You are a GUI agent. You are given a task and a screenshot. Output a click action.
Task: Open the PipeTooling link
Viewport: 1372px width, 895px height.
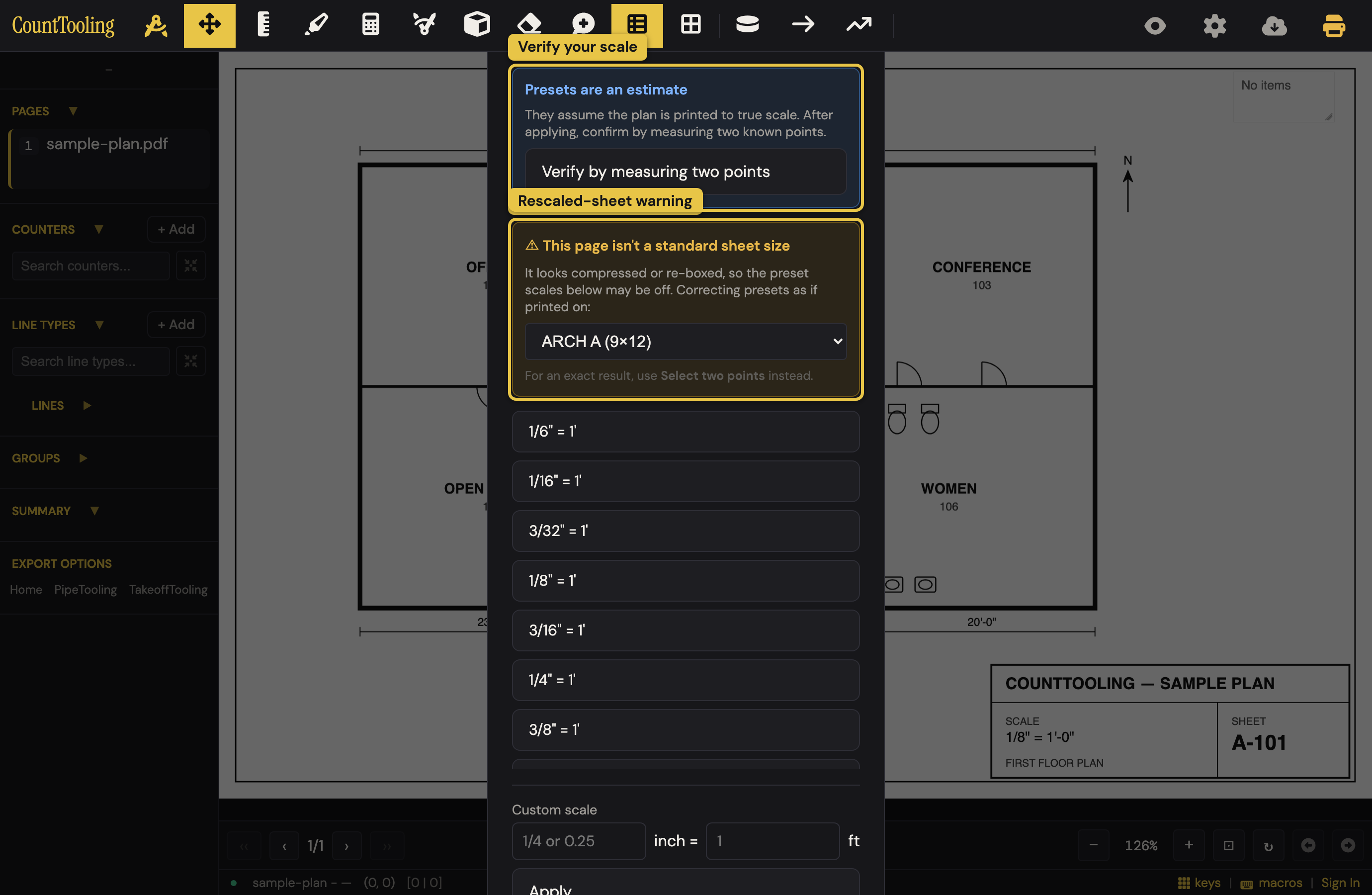pyautogui.click(x=86, y=589)
